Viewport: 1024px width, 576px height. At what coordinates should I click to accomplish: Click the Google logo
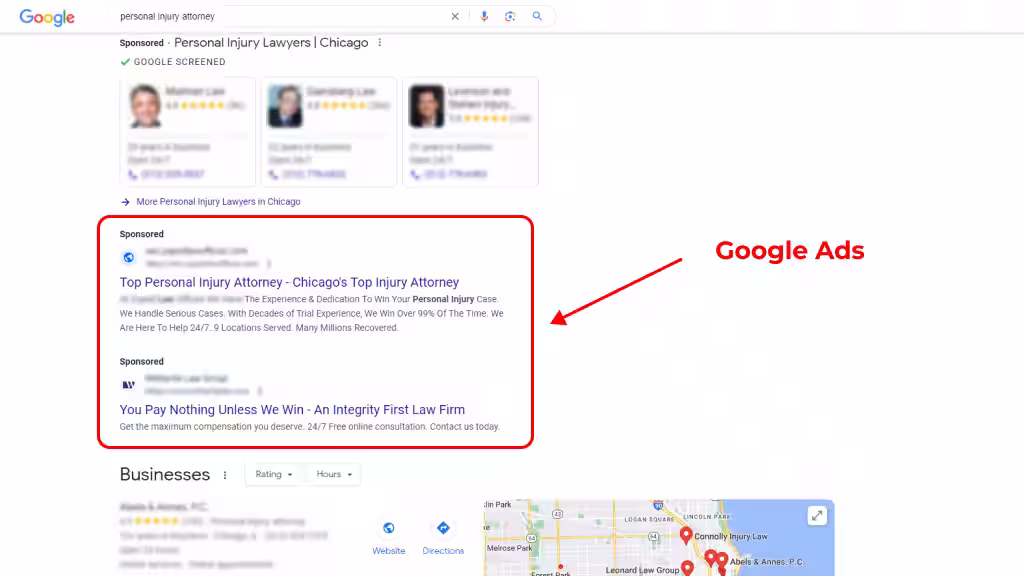(x=47, y=17)
